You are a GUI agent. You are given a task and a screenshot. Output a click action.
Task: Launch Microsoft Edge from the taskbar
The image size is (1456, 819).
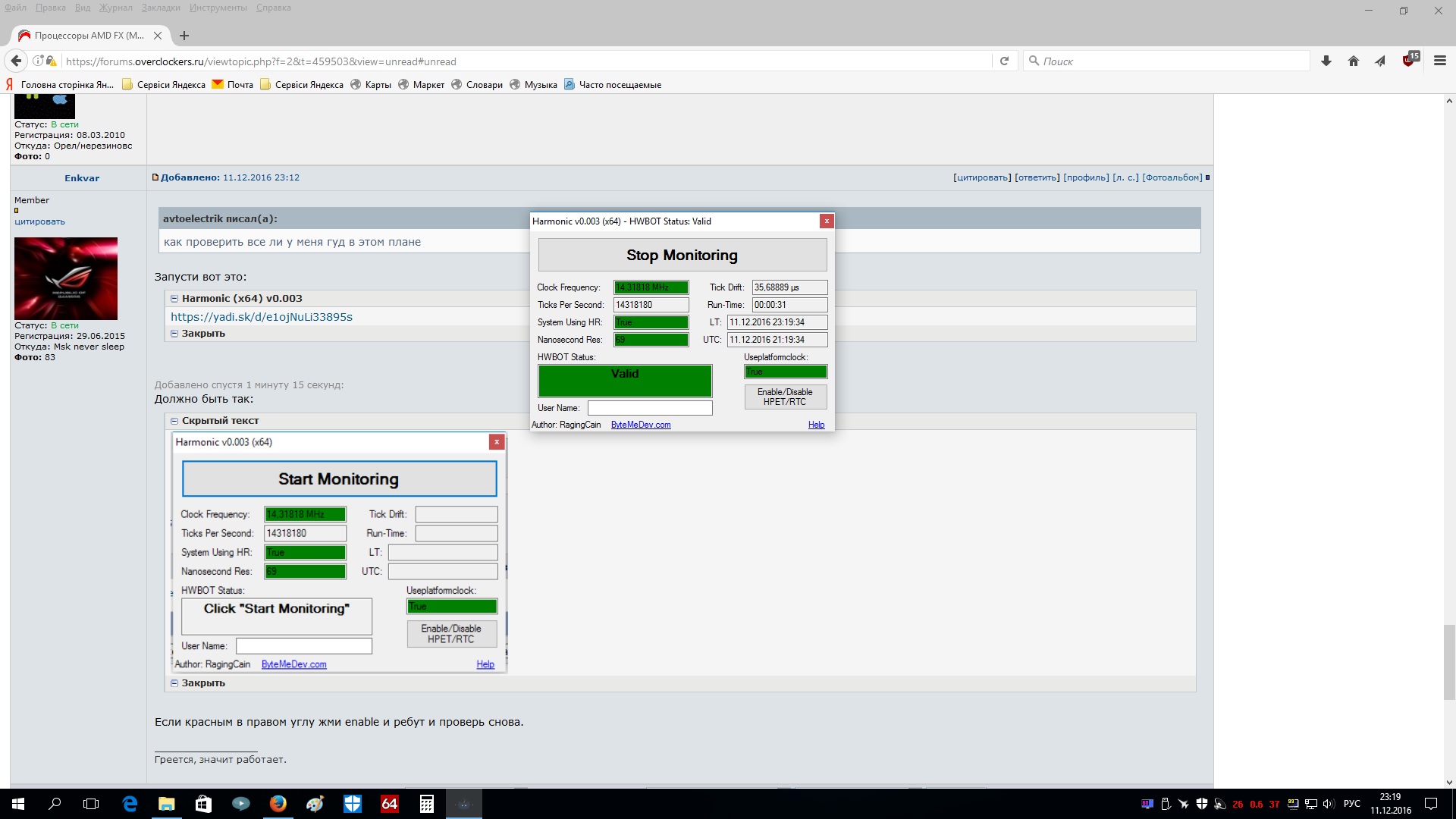coord(130,804)
